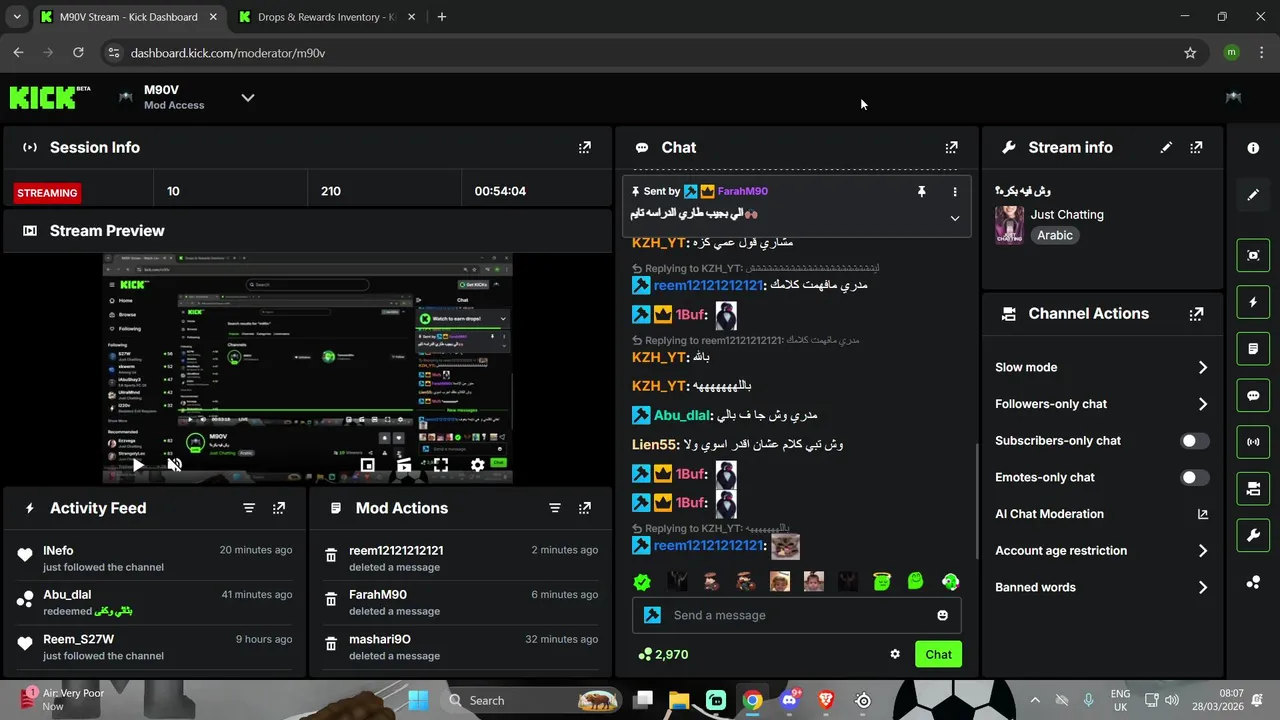Expand Banned words settings

point(1102,588)
